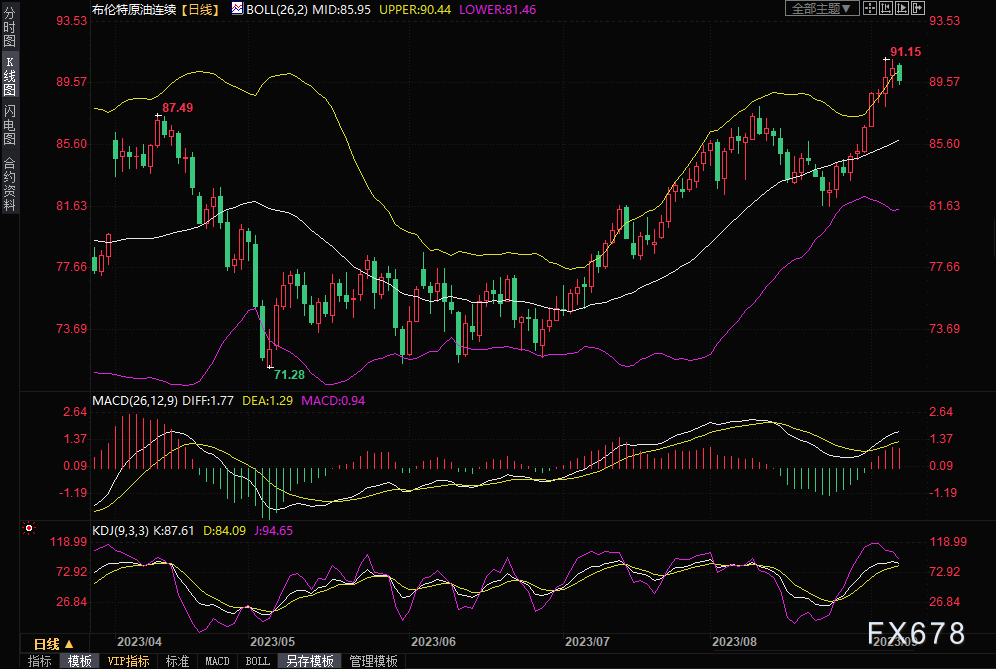Viewport: 996px width, 669px height.
Task: Apply the MACD template in bottom bar
Action: [217, 661]
